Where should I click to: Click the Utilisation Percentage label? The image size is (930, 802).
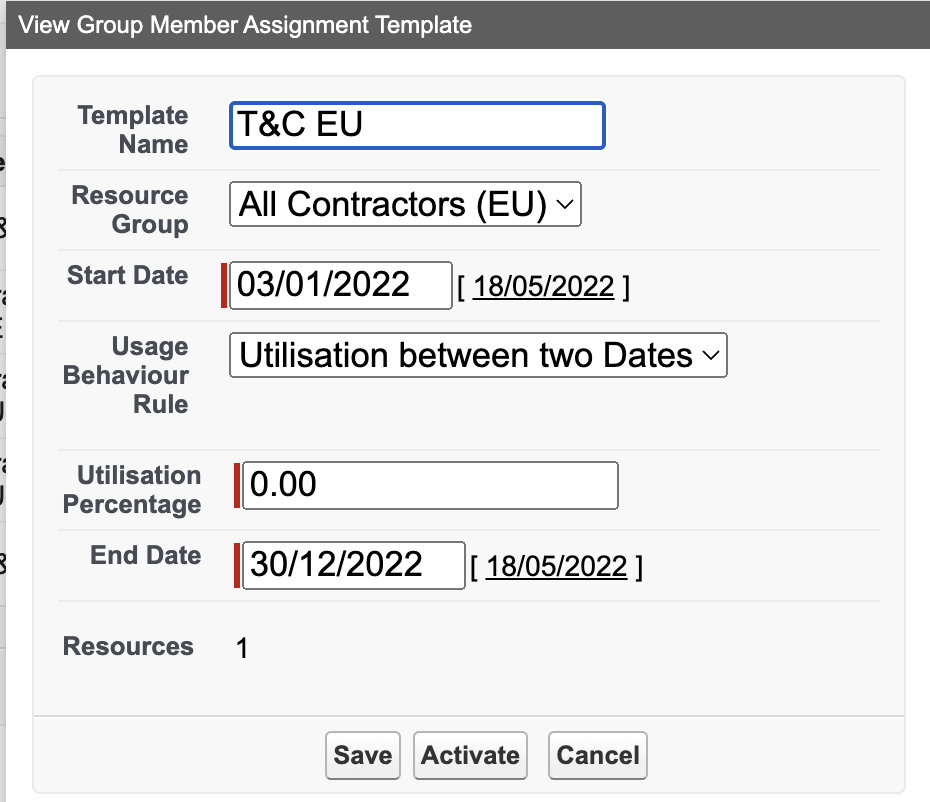click(x=132, y=489)
